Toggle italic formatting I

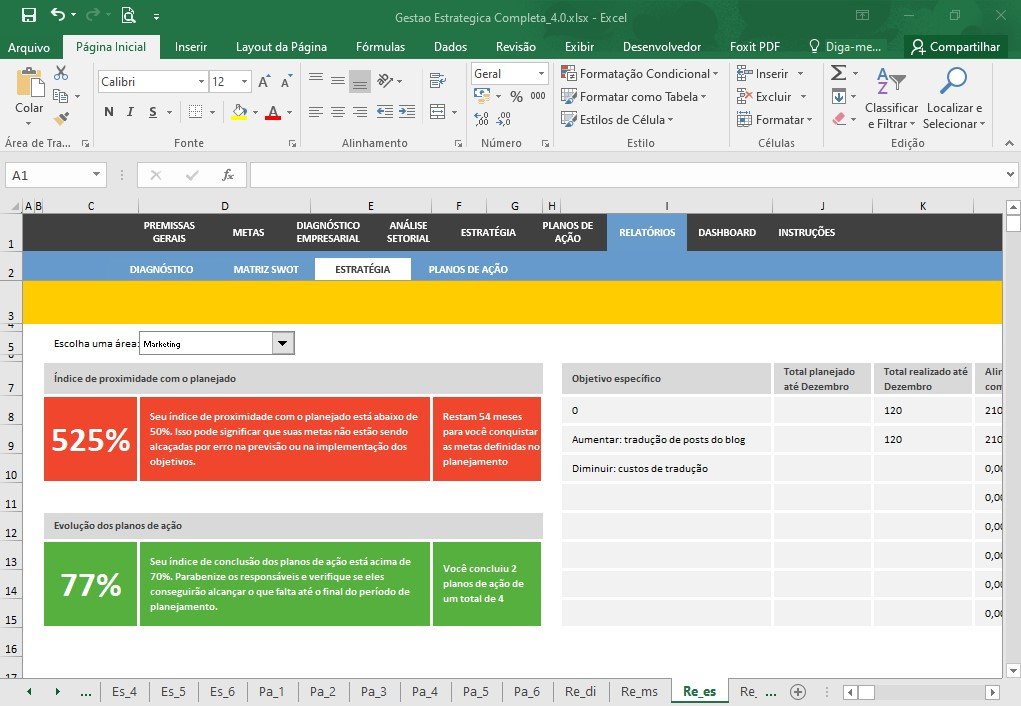coord(130,112)
